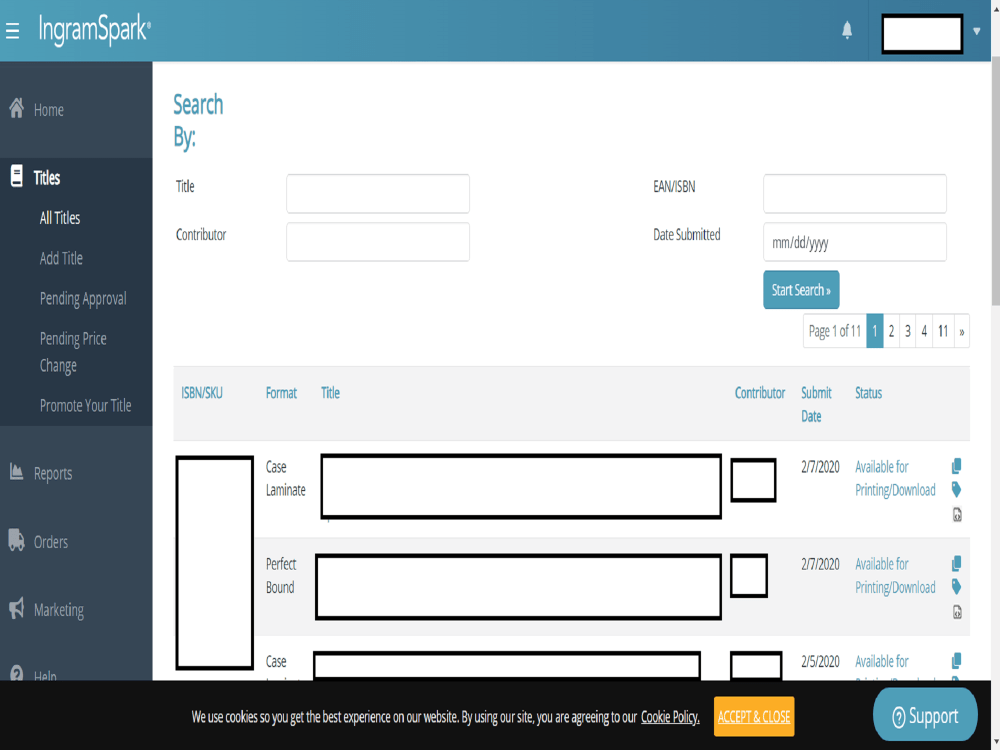Open the Cookie Policy link
Image resolution: width=1000 pixels, height=750 pixels.
(x=670, y=717)
